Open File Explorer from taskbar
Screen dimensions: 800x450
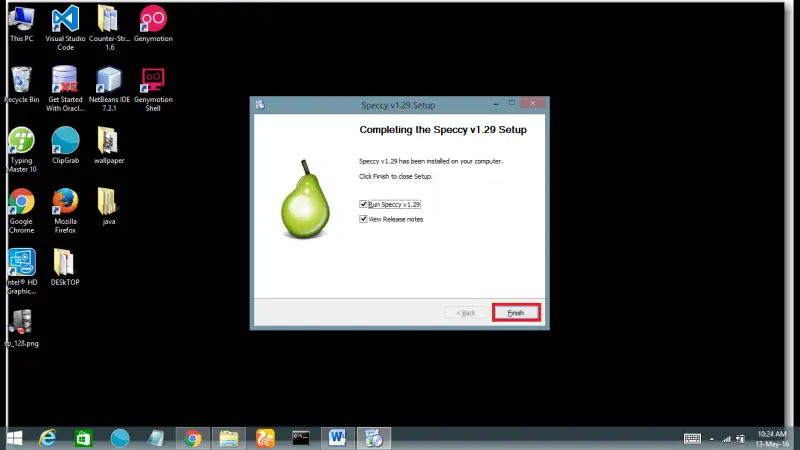click(x=229, y=438)
